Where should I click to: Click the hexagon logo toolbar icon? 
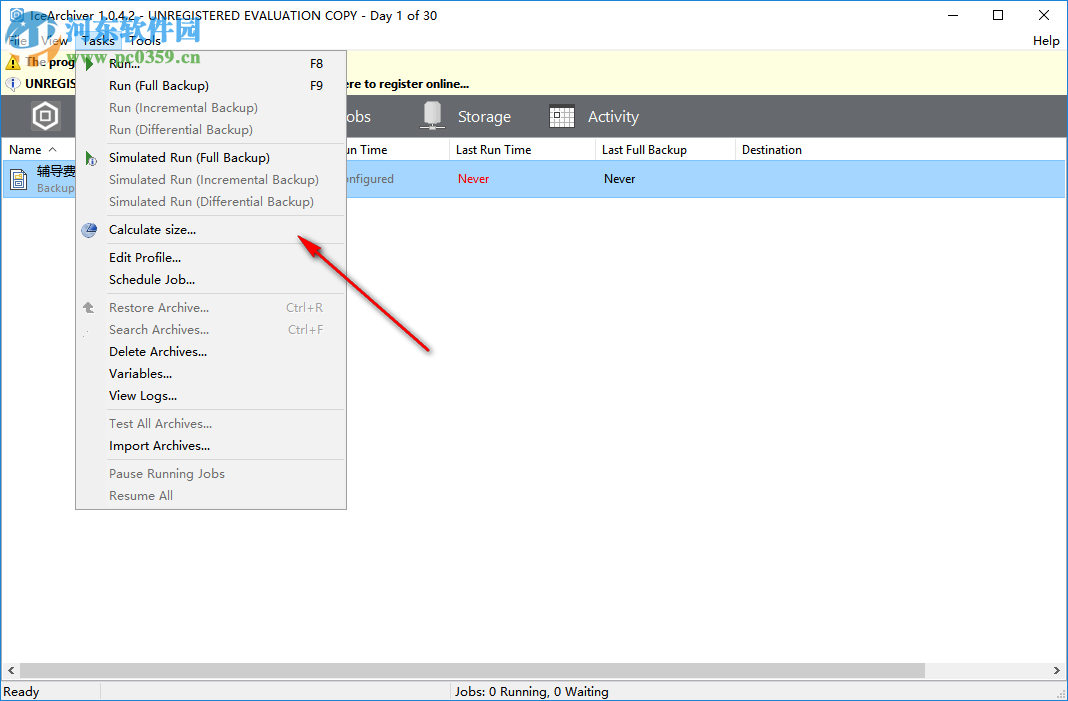point(46,116)
